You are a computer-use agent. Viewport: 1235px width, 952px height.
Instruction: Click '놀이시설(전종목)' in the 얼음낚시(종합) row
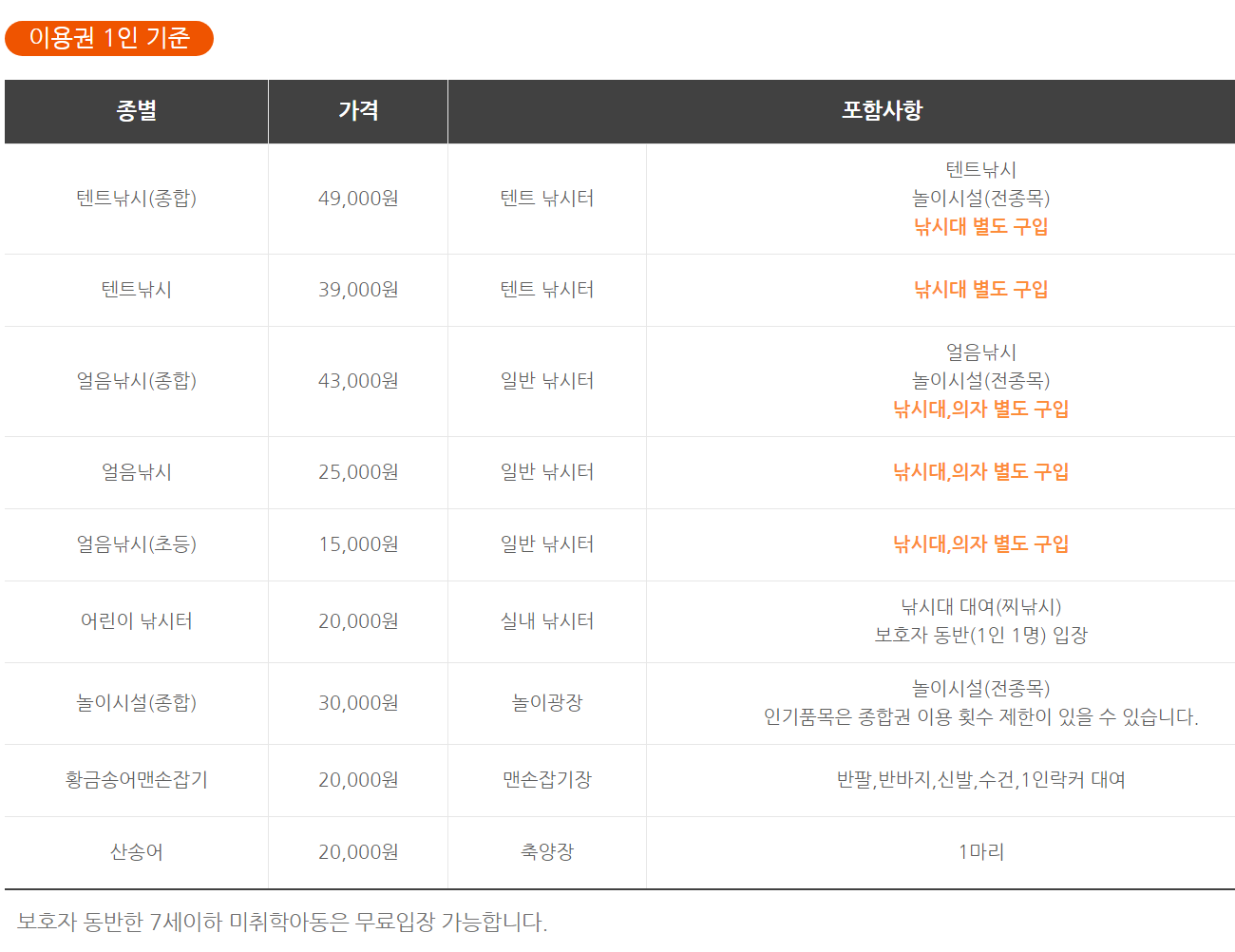coord(981,381)
